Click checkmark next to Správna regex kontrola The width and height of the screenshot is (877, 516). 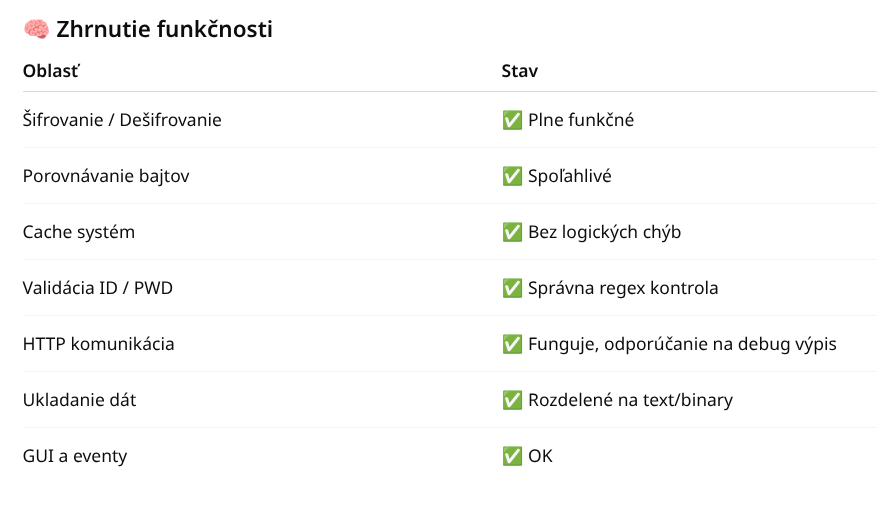click(x=512, y=288)
